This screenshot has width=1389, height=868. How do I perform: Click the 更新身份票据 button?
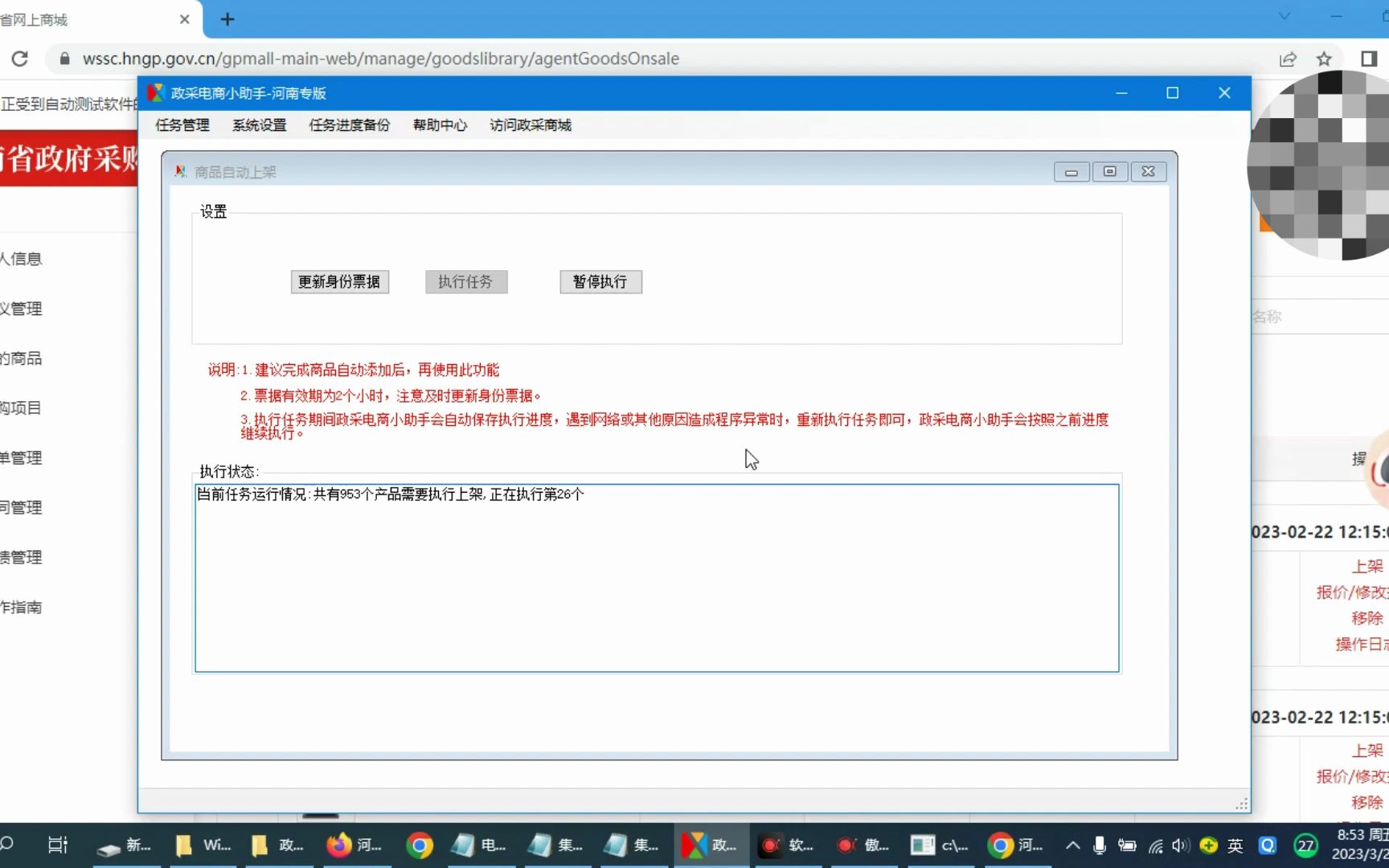[x=339, y=281]
